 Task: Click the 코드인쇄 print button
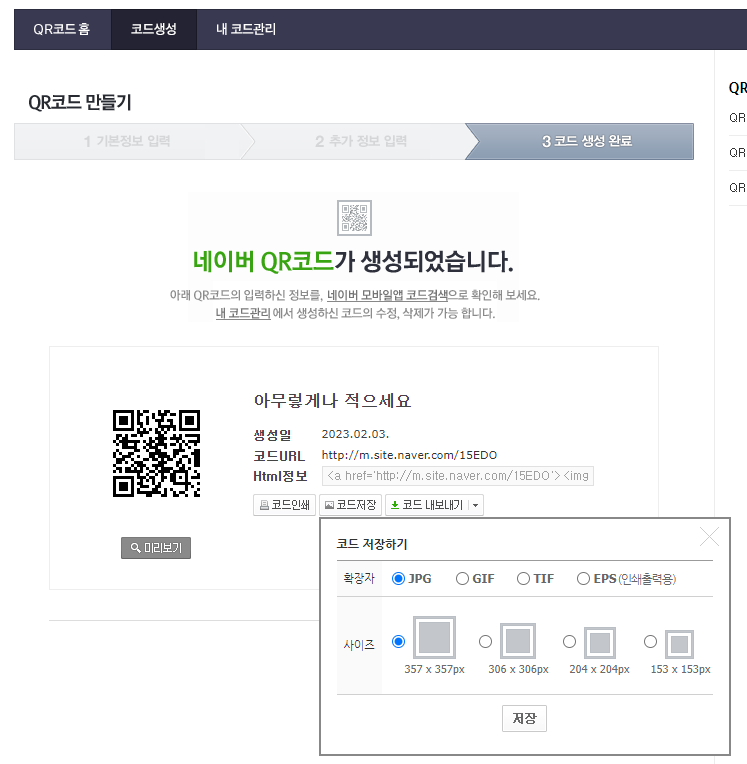coord(285,505)
